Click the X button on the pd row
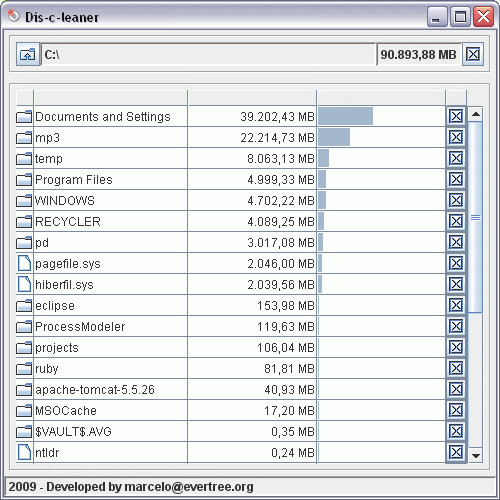 pyautogui.click(x=456, y=242)
